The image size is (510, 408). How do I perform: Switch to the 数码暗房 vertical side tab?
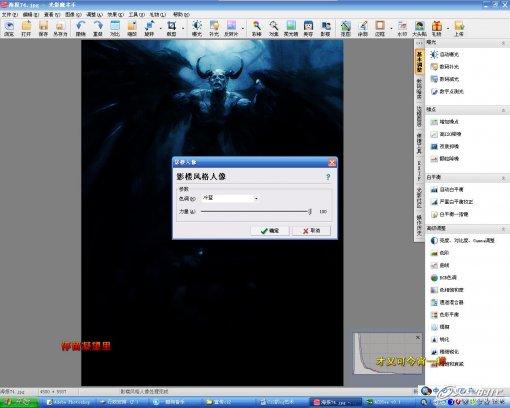[x=419, y=89]
